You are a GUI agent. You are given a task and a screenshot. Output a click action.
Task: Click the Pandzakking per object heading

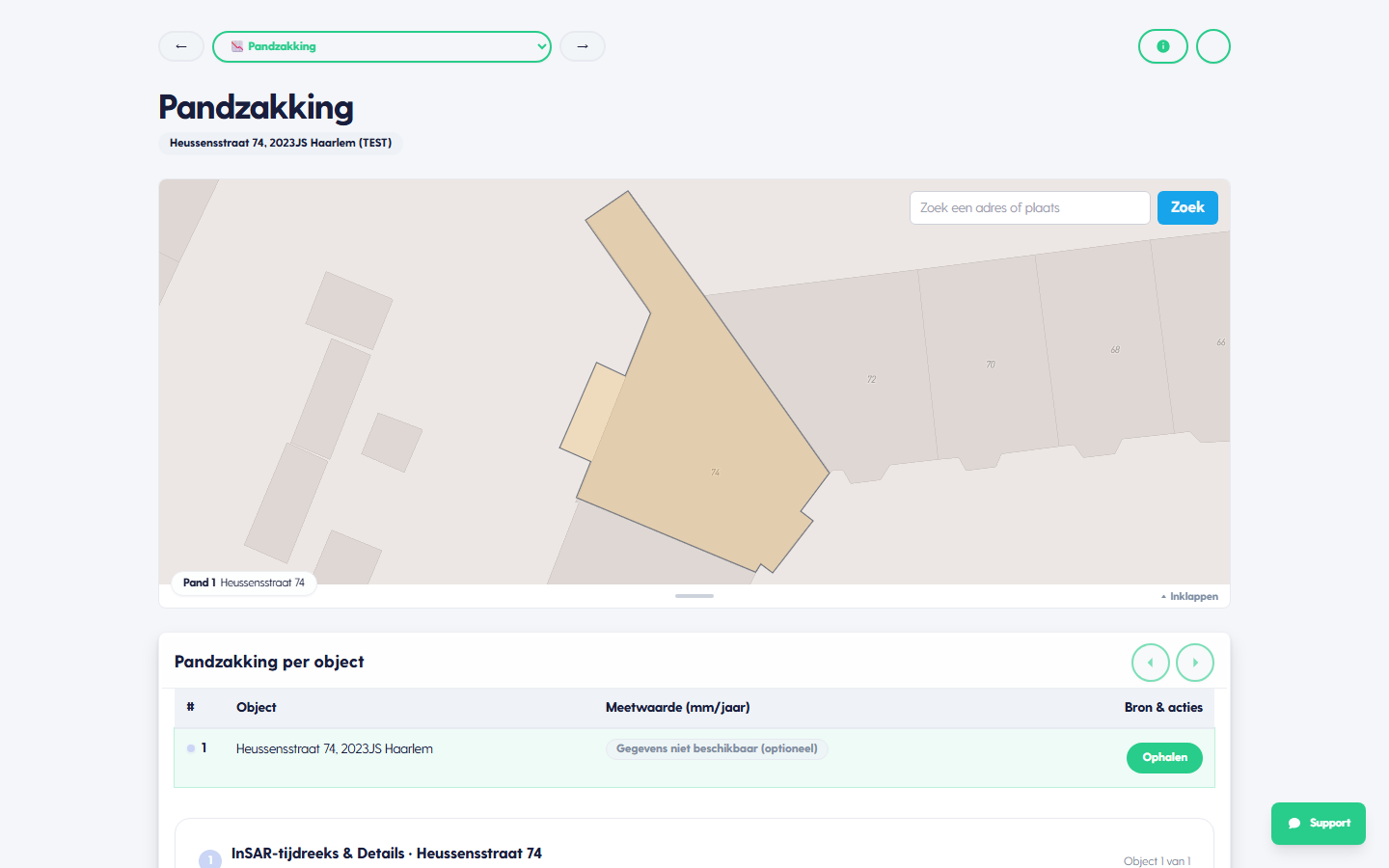click(x=269, y=662)
